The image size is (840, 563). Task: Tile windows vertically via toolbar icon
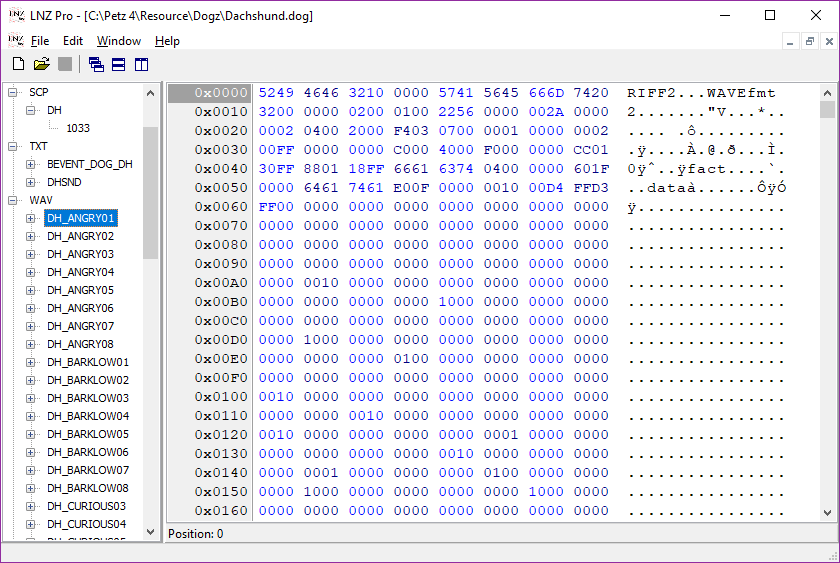[x=142, y=64]
